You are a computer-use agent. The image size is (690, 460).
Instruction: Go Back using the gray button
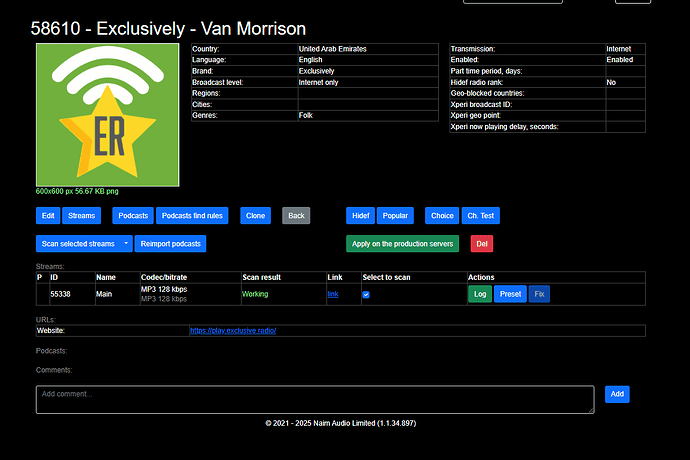296,216
